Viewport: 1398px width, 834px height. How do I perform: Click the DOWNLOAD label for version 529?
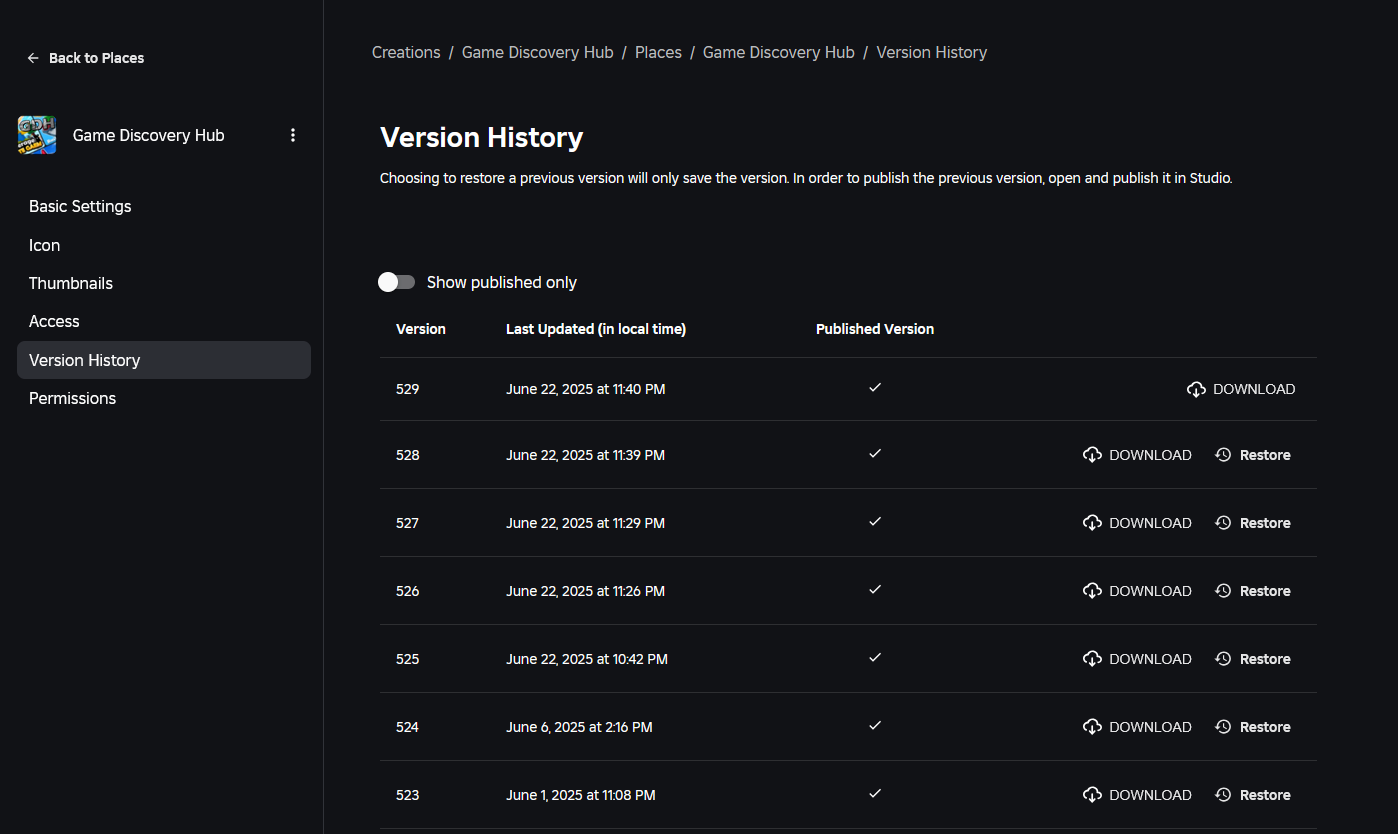pyautogui.click(x=1254, y=389)
